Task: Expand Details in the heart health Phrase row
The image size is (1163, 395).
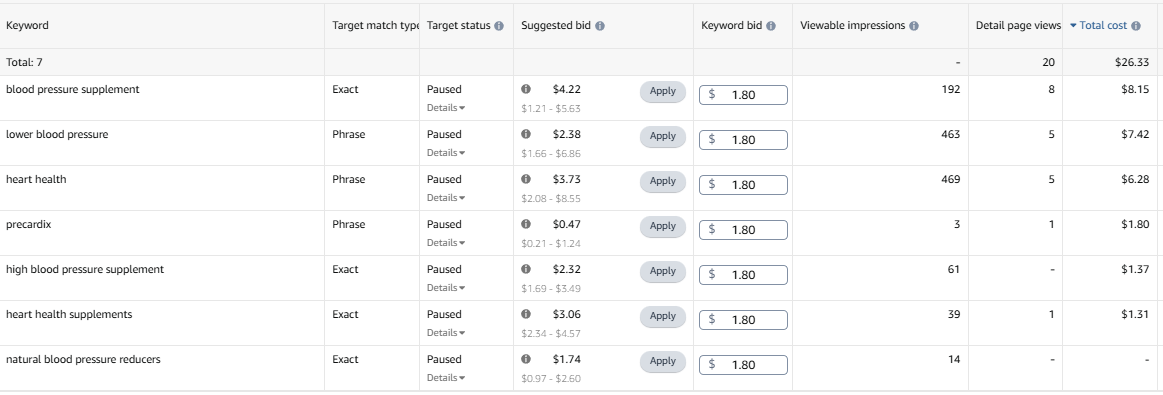Action: [x=446, y=198]
